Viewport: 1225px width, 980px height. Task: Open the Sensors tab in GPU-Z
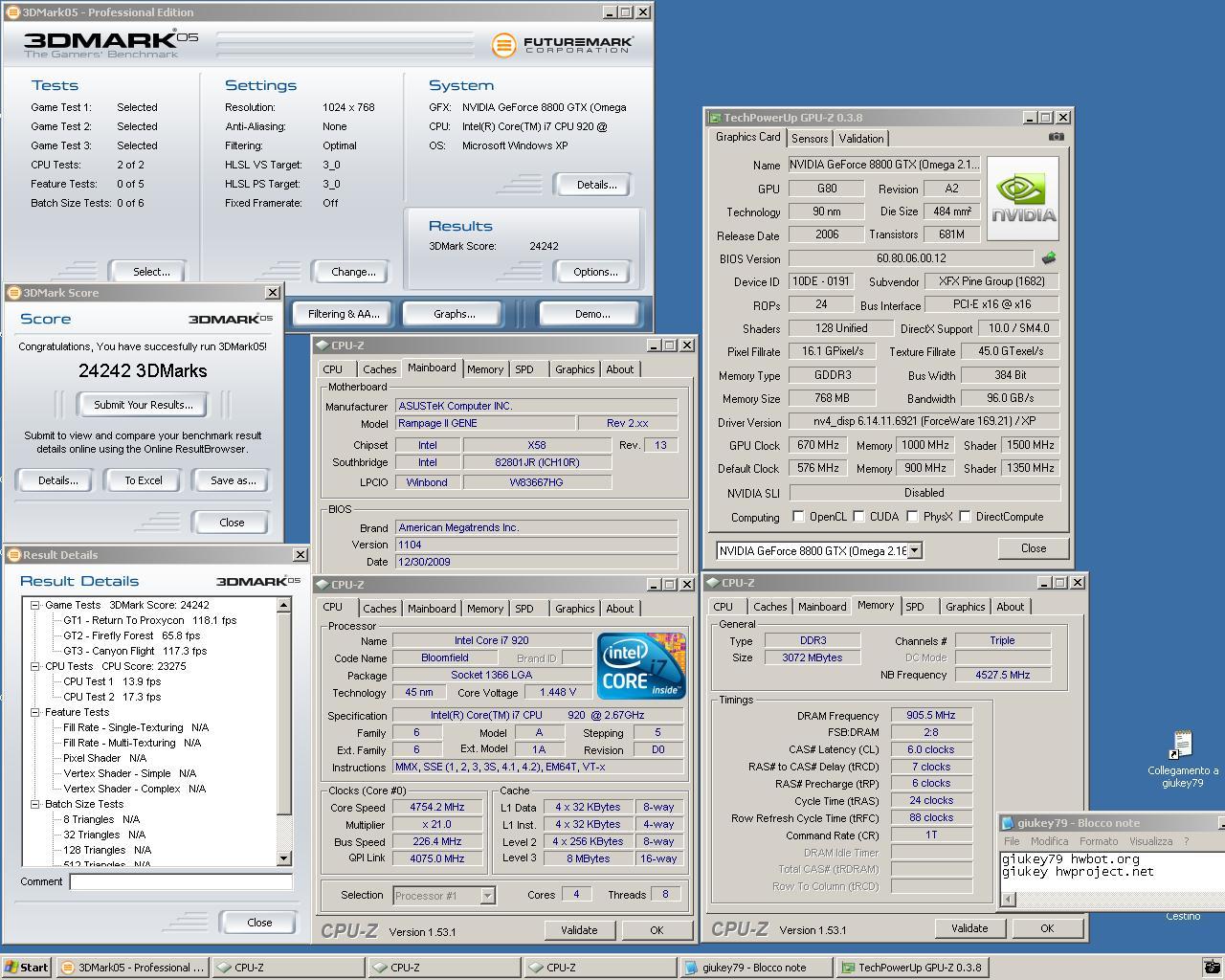(810, 139)
